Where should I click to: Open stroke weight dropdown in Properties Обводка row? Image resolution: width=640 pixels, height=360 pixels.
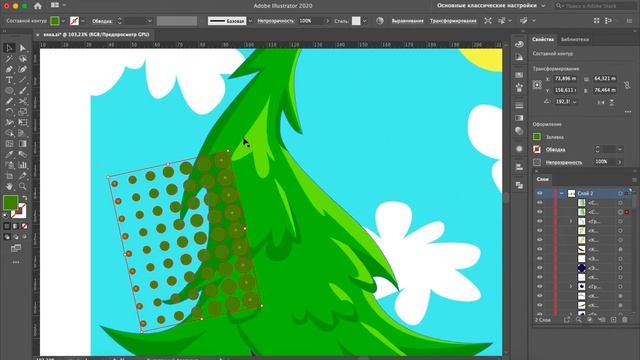[x=620, y=149]
